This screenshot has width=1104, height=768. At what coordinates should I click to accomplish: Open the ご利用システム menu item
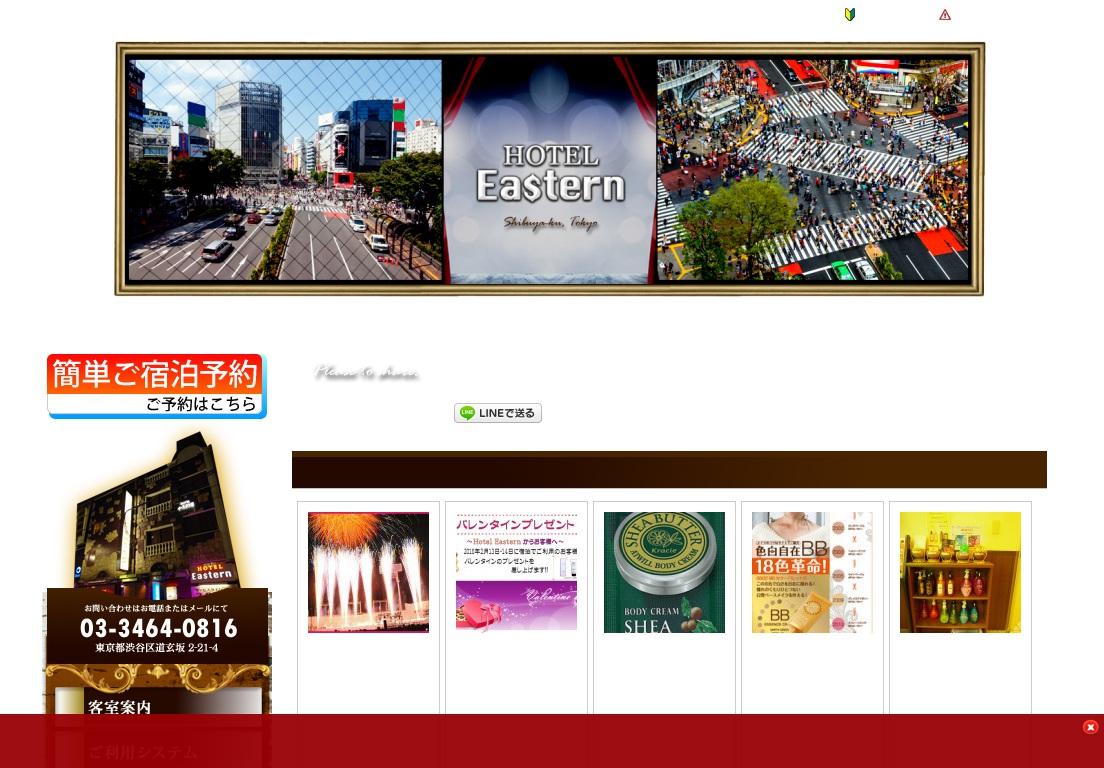pos(158,752)
